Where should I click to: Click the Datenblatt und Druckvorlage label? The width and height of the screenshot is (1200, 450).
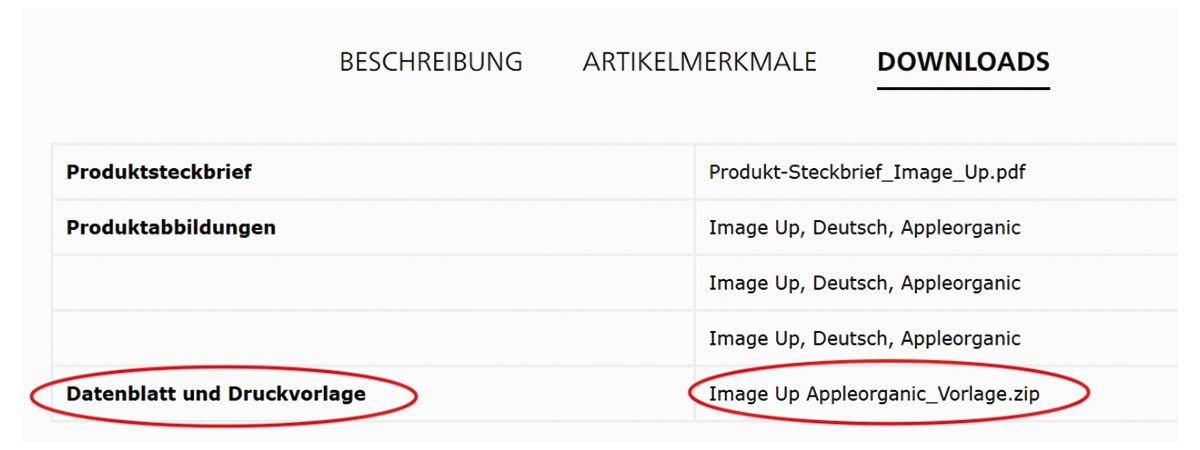click(x=216, y=394)
